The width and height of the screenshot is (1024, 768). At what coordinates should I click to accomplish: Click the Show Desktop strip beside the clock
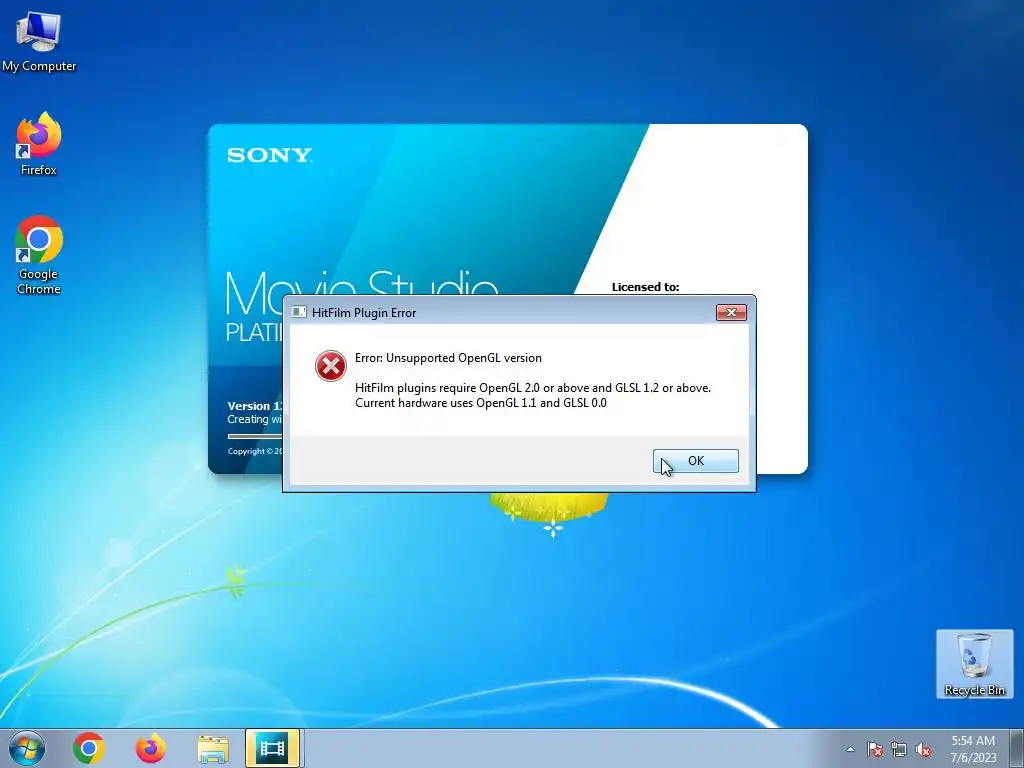coord(1016,749)
